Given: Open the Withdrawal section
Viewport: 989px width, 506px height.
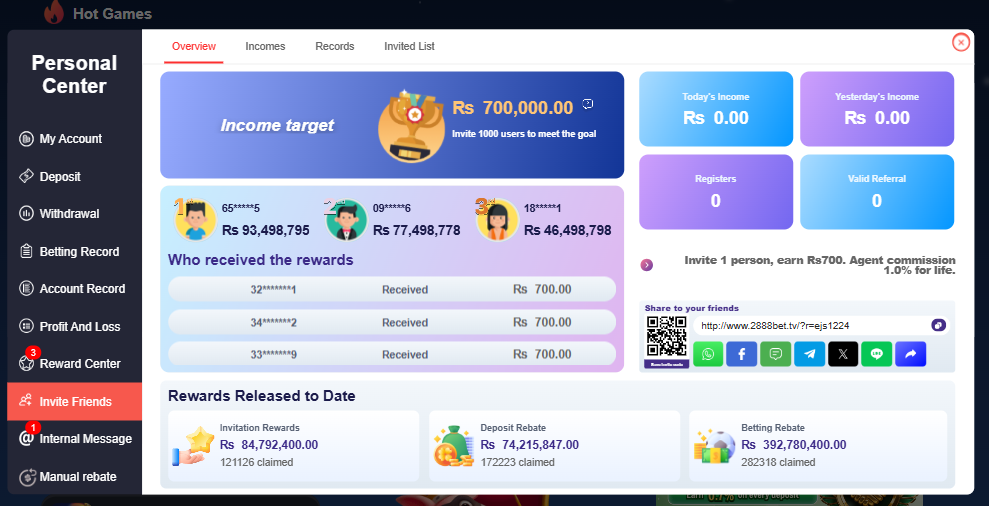Looking at the screenshot, I should coord(69,214).
